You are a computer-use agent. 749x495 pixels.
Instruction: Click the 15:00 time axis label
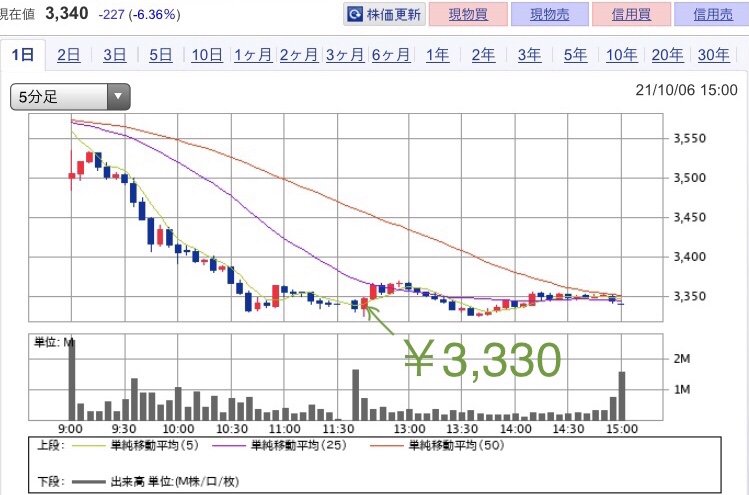point(621,429)
